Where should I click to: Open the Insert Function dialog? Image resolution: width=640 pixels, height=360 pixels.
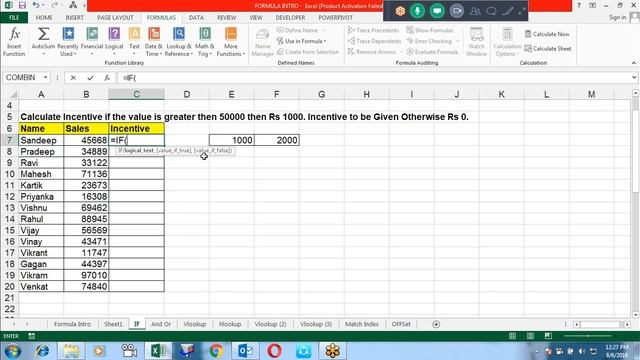[14, 42]
